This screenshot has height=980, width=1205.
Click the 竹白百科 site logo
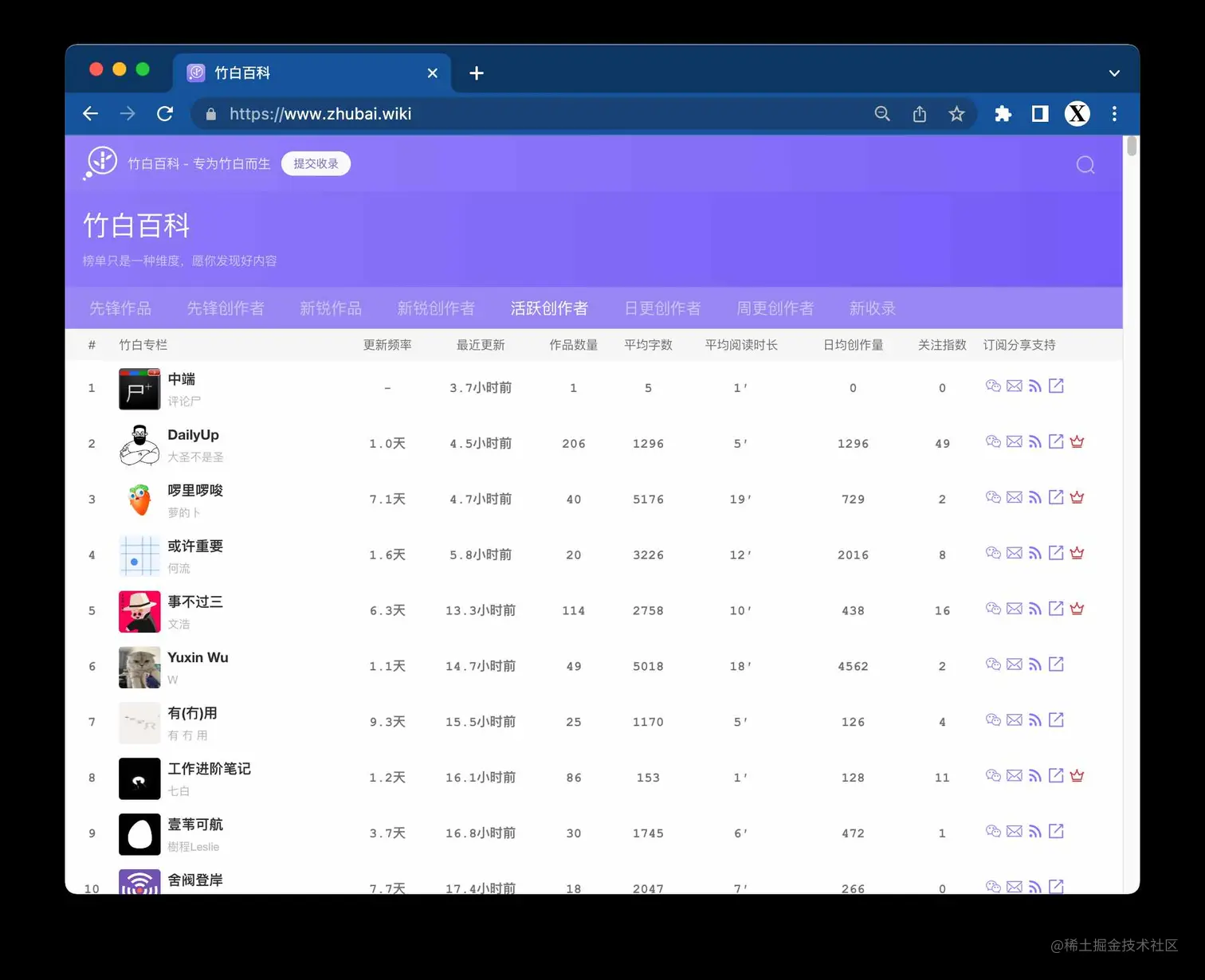pyautogui.click(x=100, y=163)
